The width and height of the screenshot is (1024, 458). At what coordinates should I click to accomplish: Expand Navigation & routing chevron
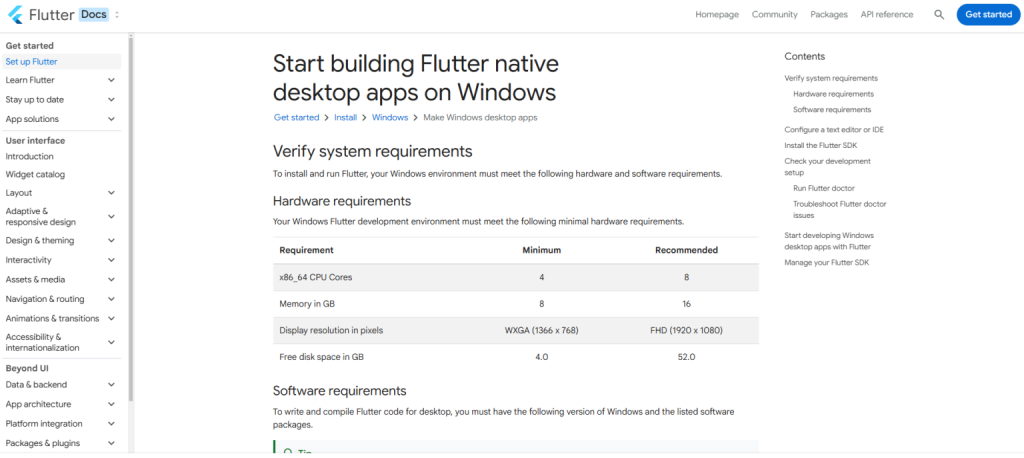pyautogui.click(x=111, y=299)
